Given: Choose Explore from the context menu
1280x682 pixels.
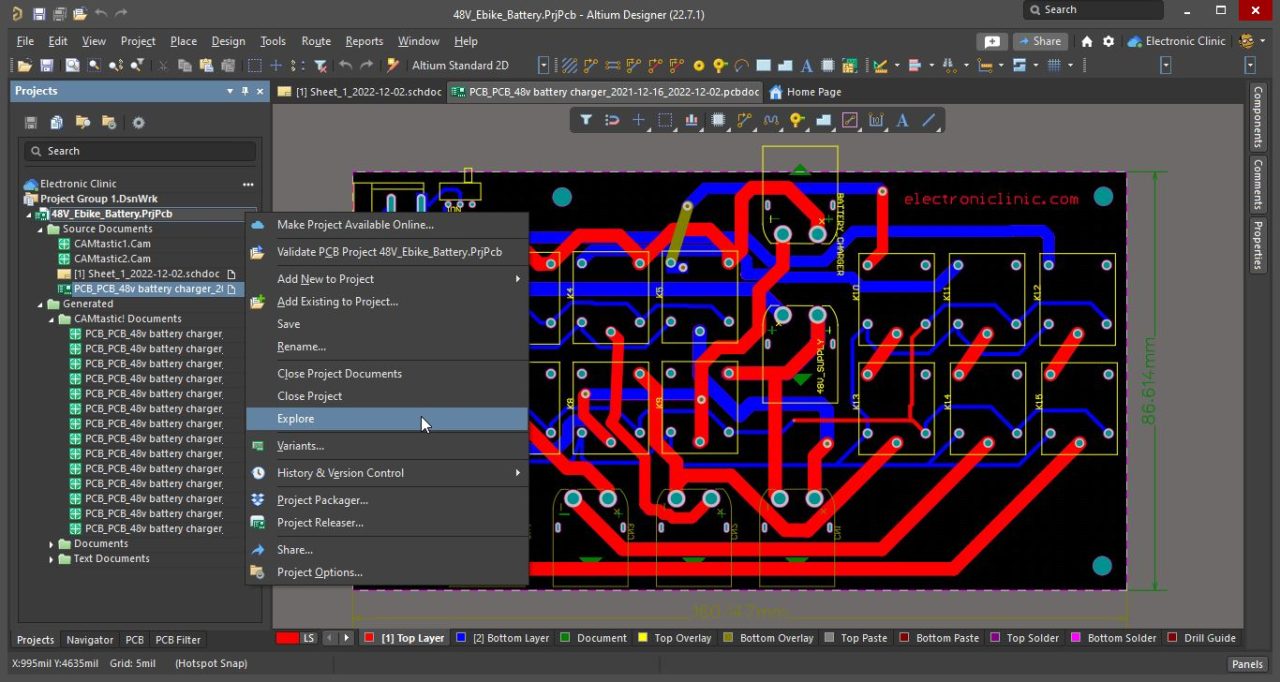Looking at the screenshot, I should (387, 419).
